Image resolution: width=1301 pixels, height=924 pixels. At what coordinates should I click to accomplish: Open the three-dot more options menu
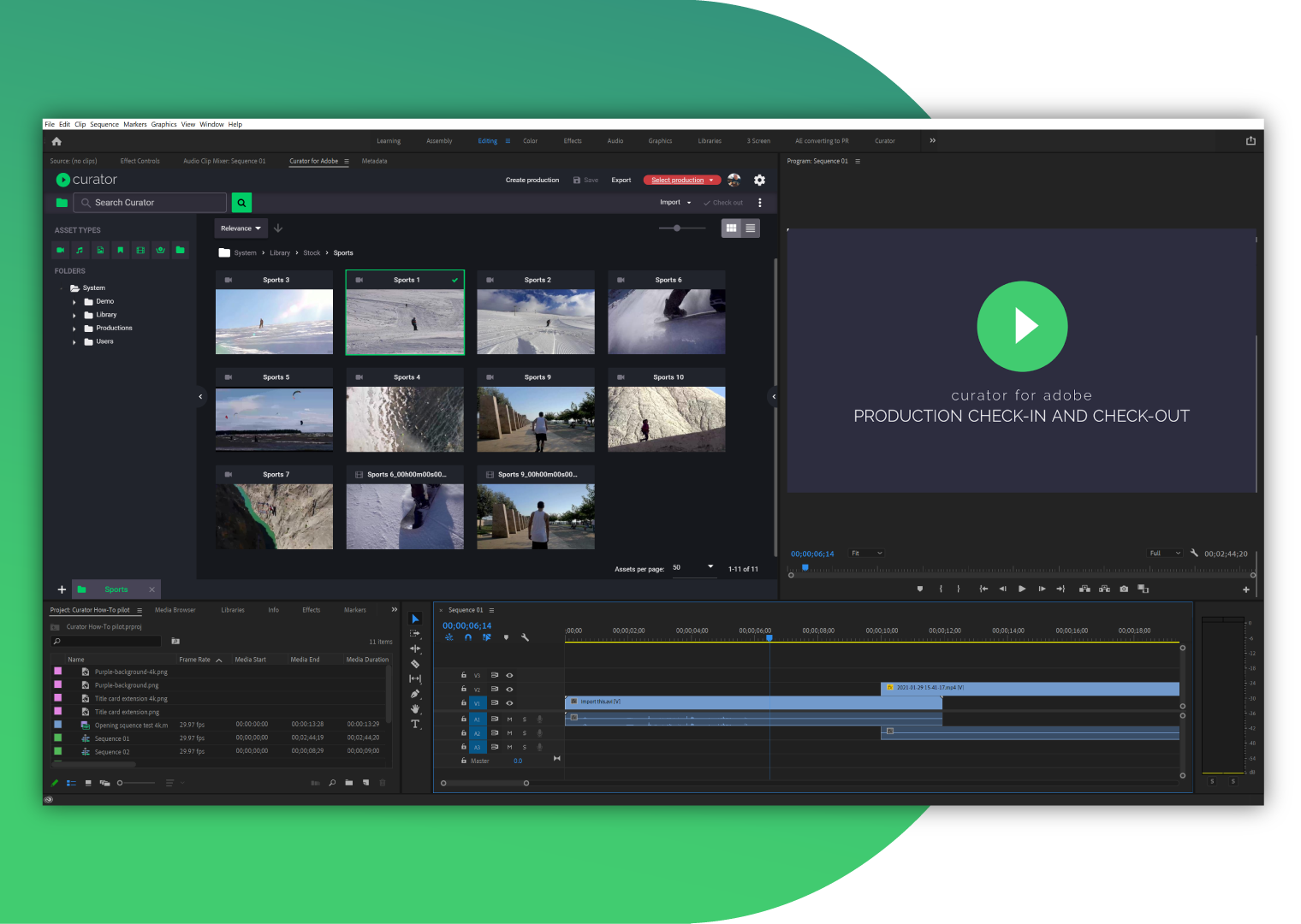coord(759,203)
